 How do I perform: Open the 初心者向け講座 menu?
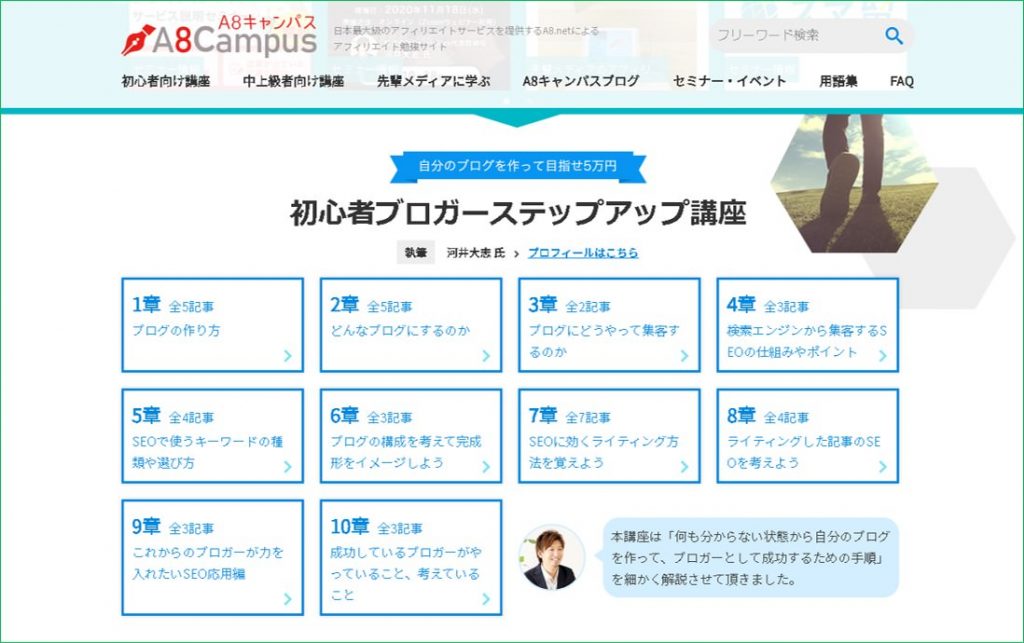(x=165, y=82)
